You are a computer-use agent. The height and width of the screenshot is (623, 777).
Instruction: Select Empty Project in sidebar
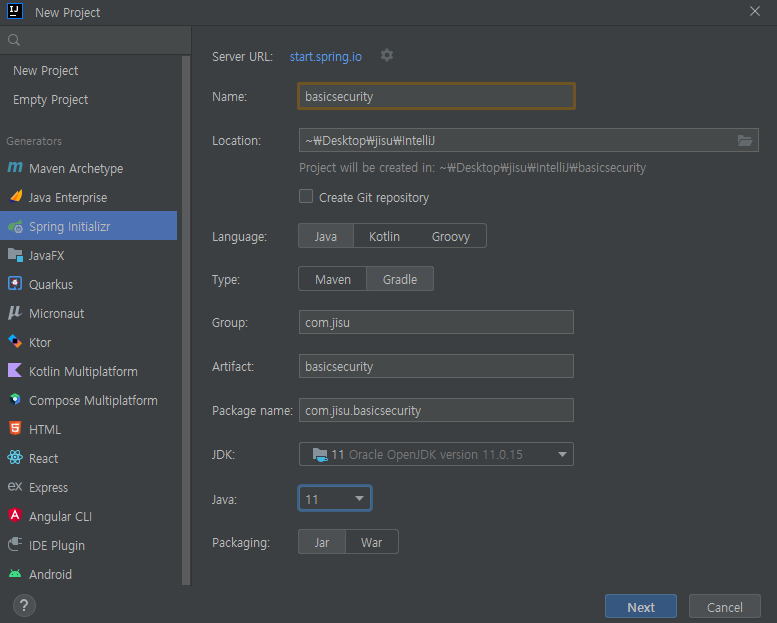pyautogui.click(x=51, y=100)
